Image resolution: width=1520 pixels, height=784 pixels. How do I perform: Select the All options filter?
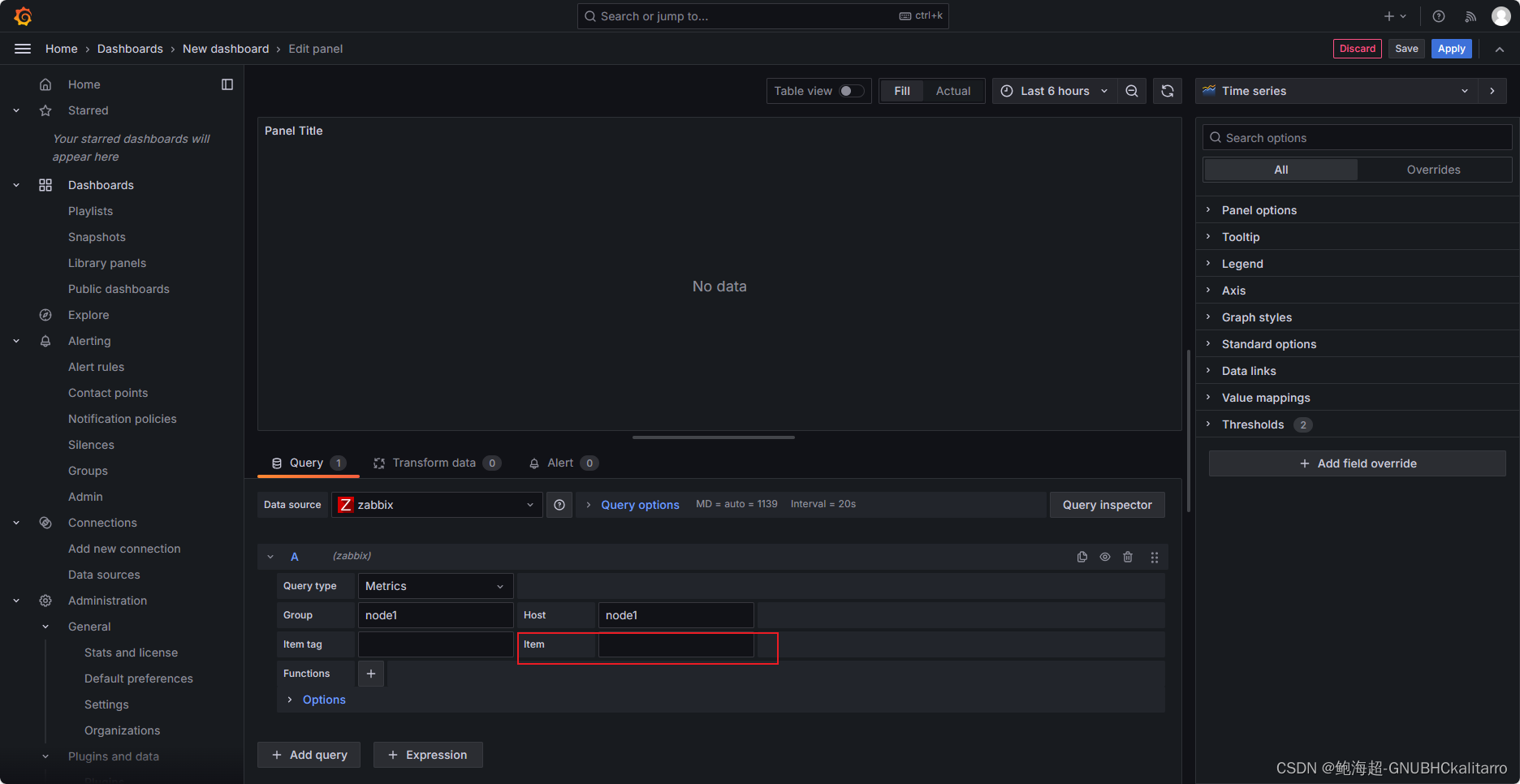tap(1280, 170)
